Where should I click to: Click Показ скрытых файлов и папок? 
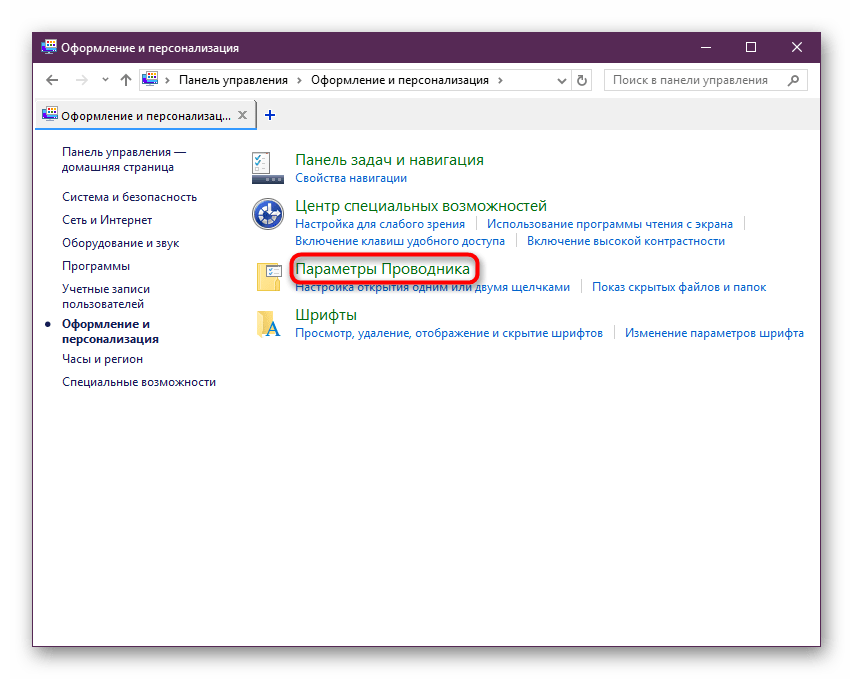pos(679,287)
